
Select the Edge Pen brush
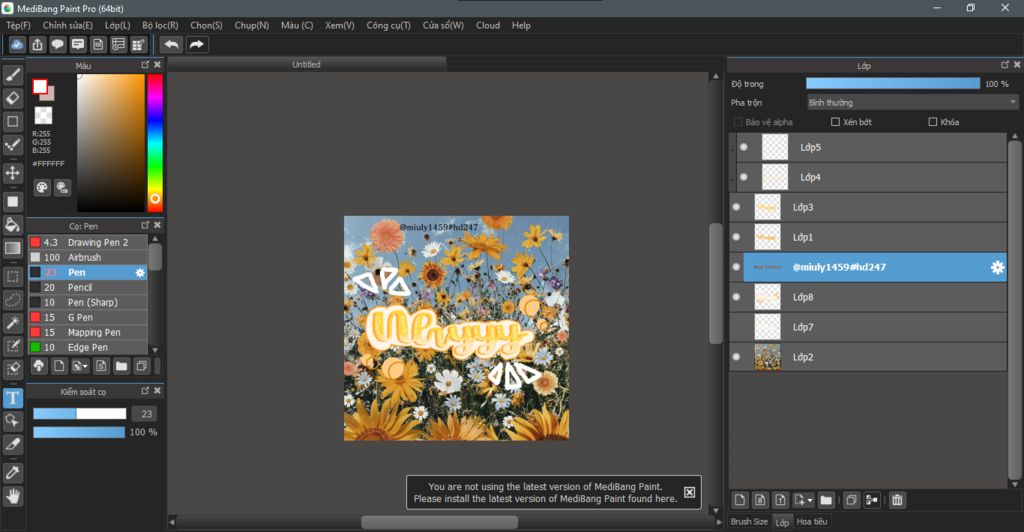[88, 347]
